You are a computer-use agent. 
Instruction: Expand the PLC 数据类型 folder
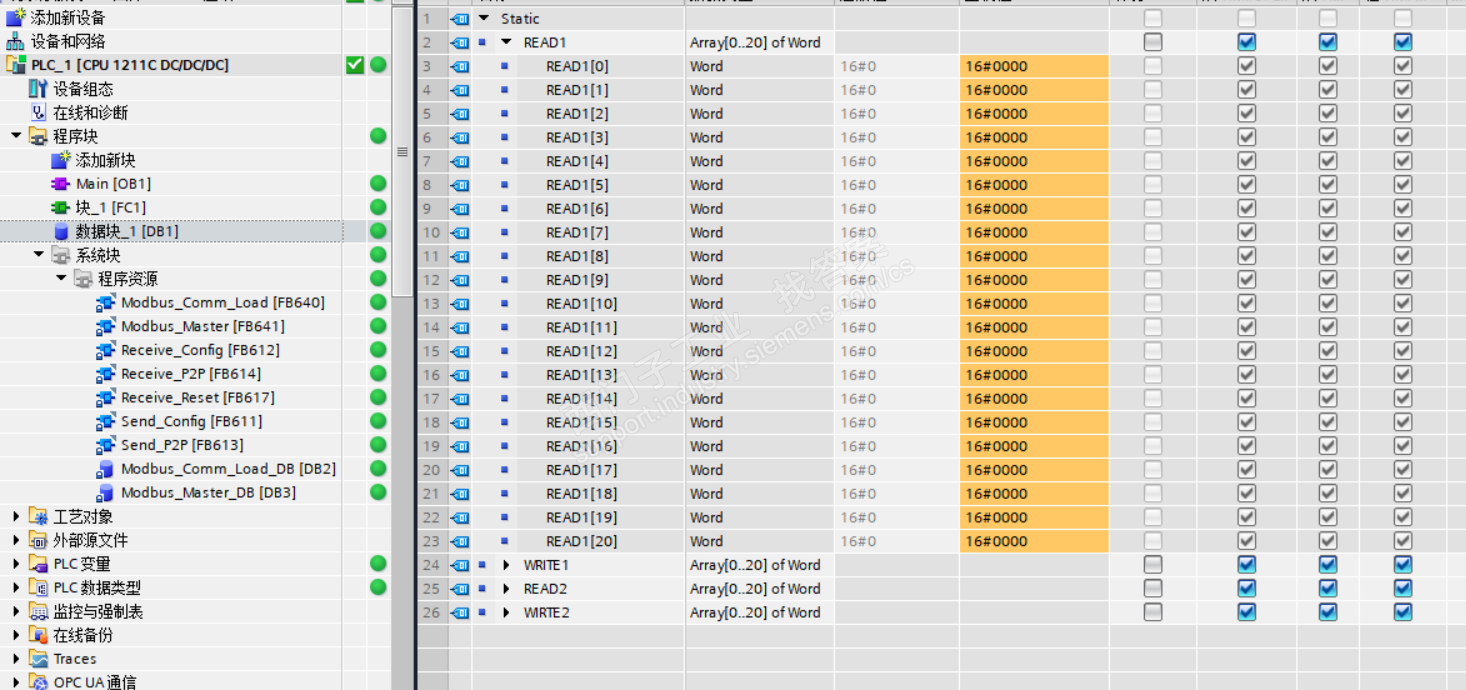(x=16, y=588)
